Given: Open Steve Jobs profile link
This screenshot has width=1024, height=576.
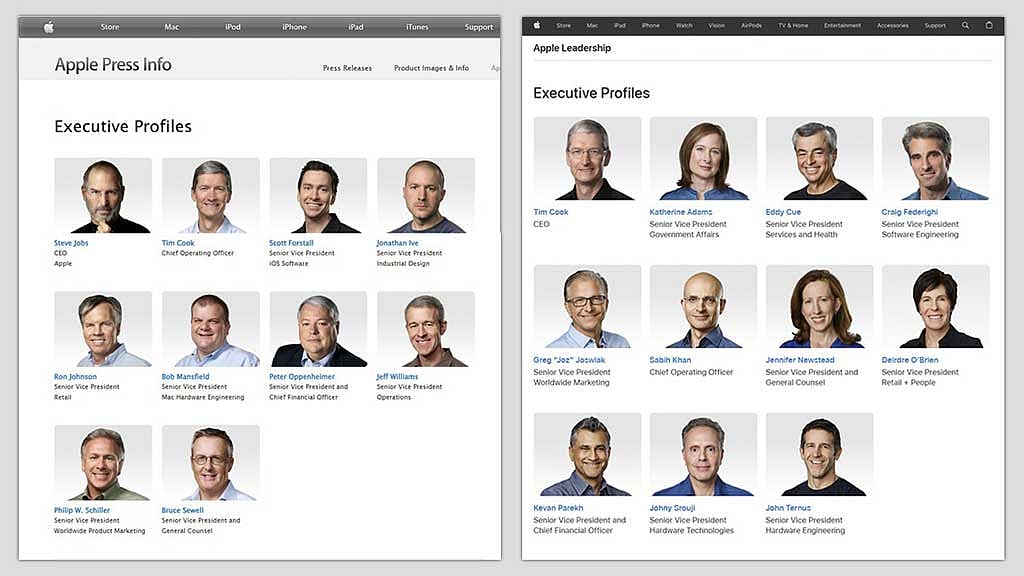Looking at the screenshot, I should coord(71,243).
